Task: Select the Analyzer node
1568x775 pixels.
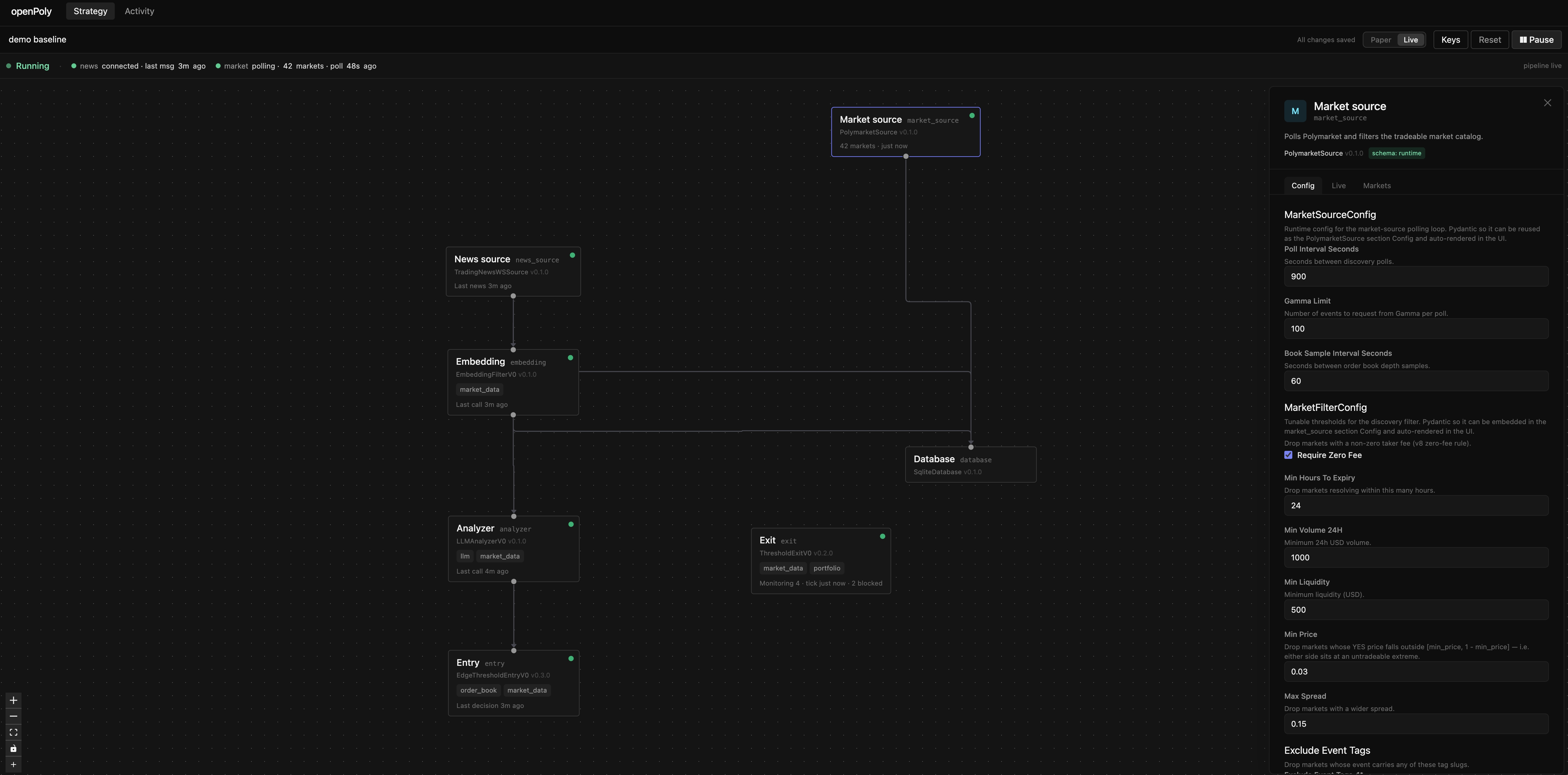Action: pos(514,549)
